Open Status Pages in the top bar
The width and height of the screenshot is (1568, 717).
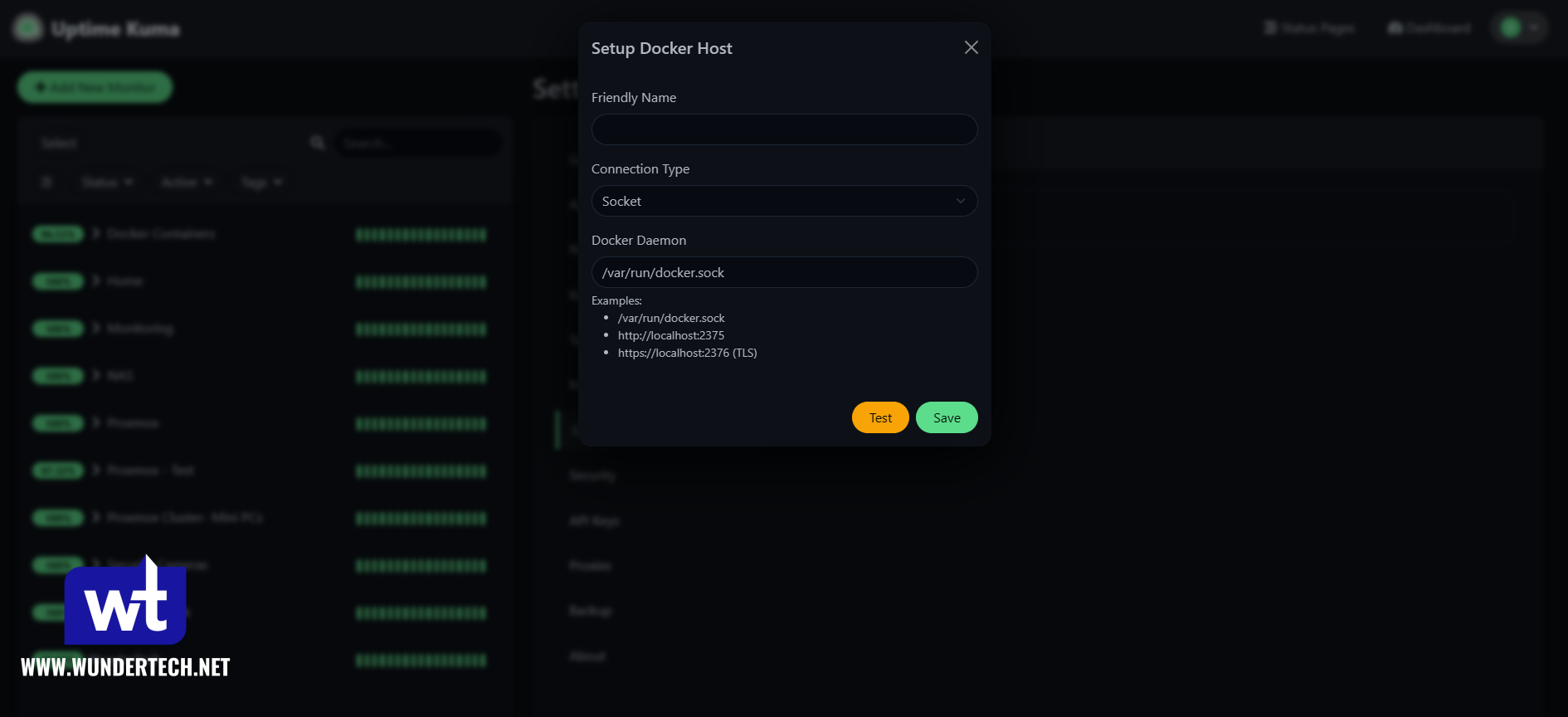pos(1308,28)
